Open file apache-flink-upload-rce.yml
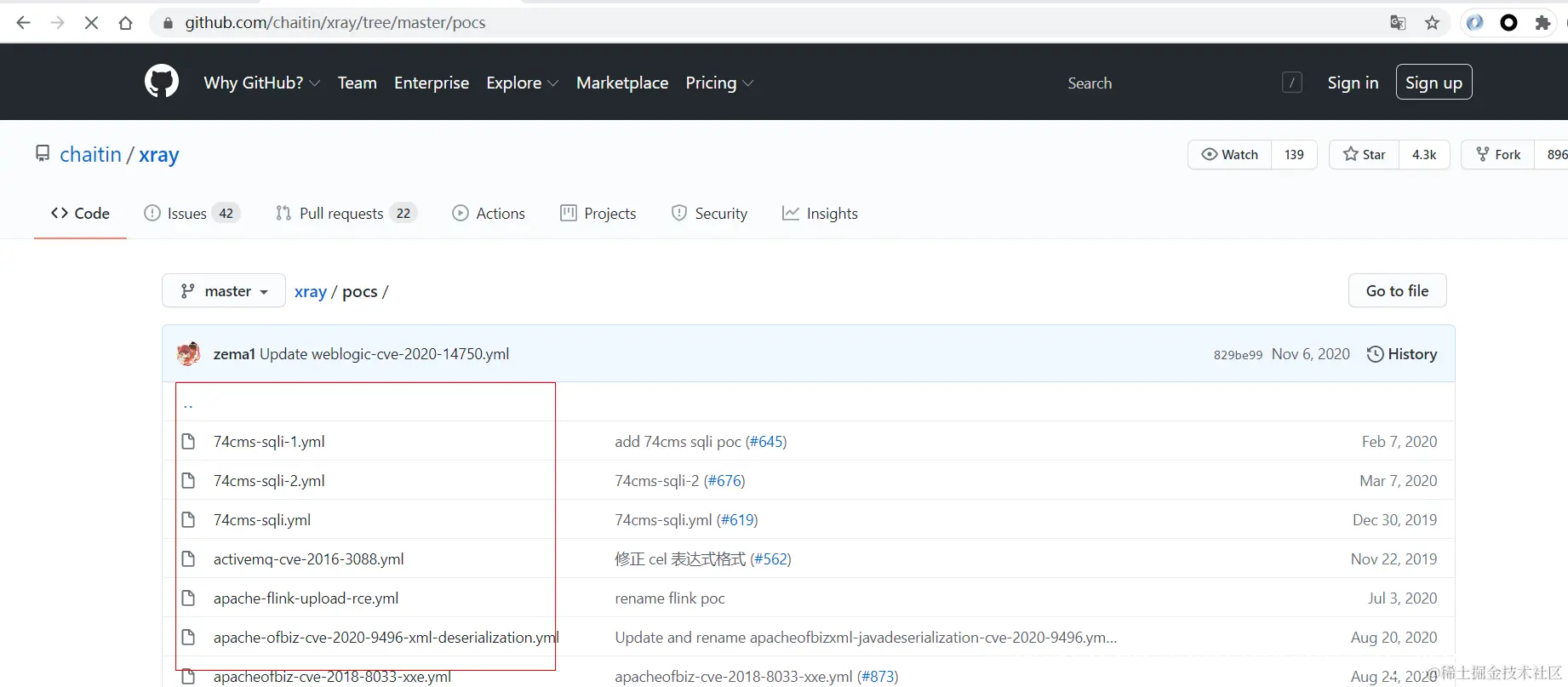This screenshot has height=687, width=1568. click(x=306, y=598)
